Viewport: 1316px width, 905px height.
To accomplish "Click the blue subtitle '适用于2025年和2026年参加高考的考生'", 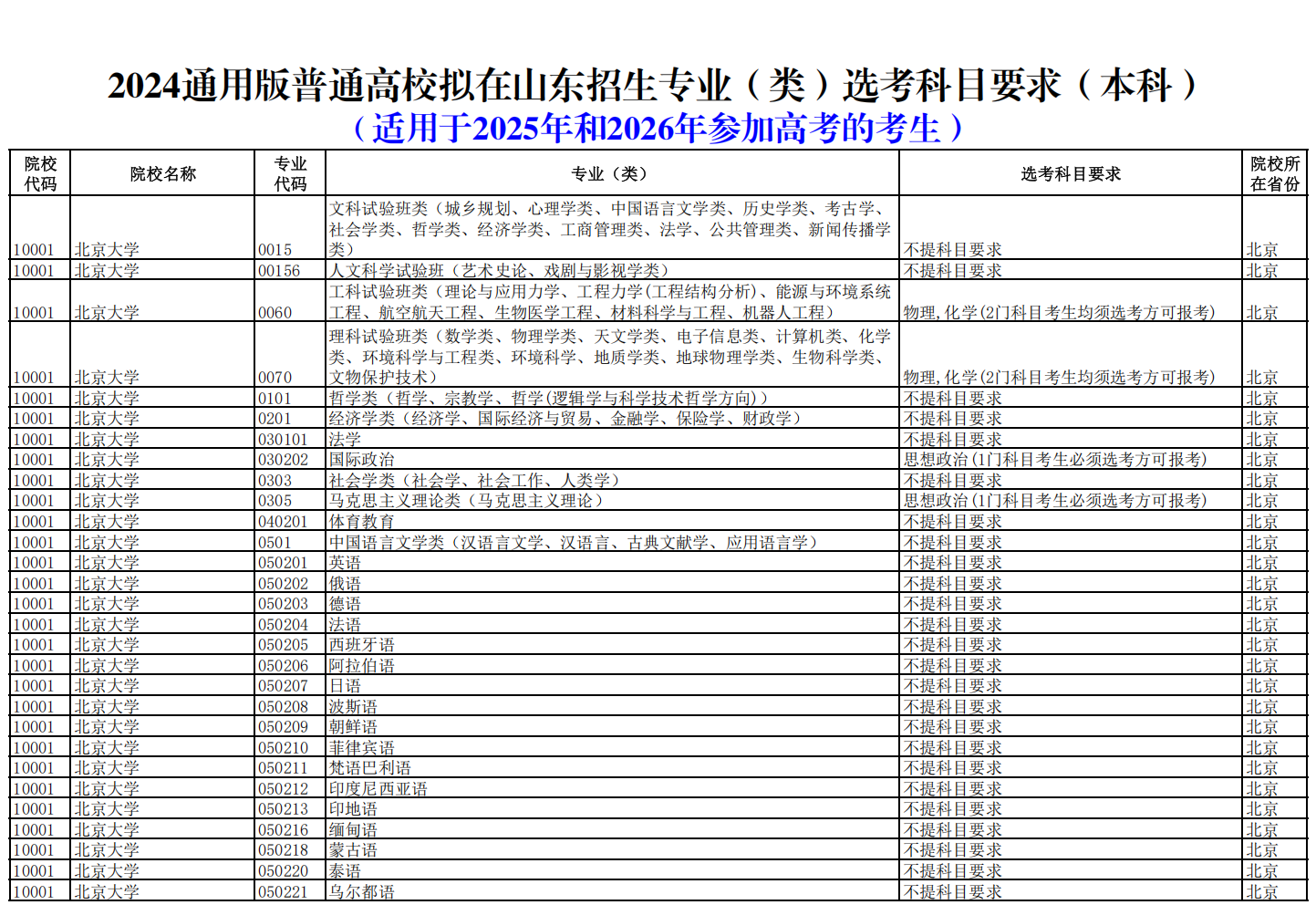I will [x=657, y=128].
